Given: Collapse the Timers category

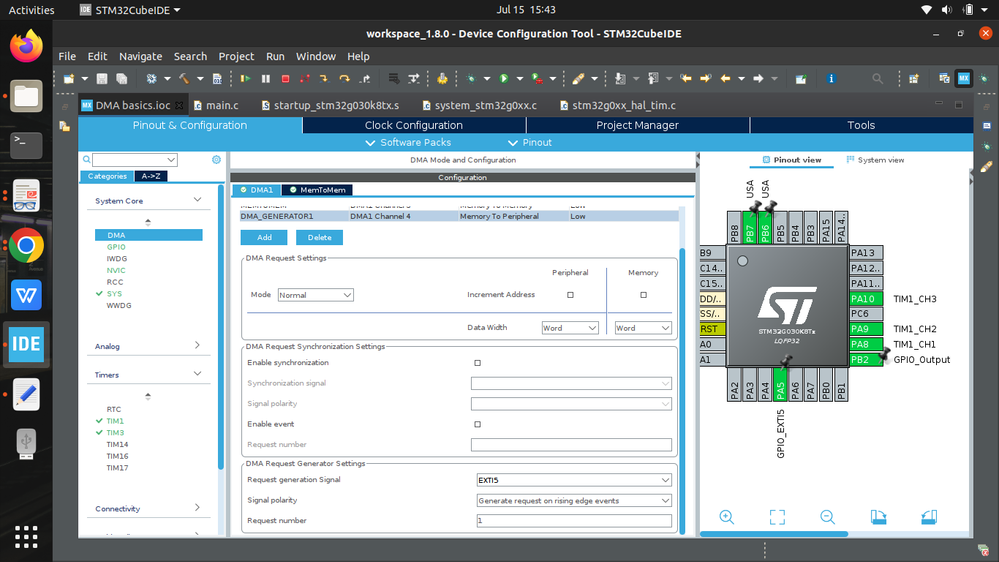Looking at the screenshot, I should click(197, 374).
